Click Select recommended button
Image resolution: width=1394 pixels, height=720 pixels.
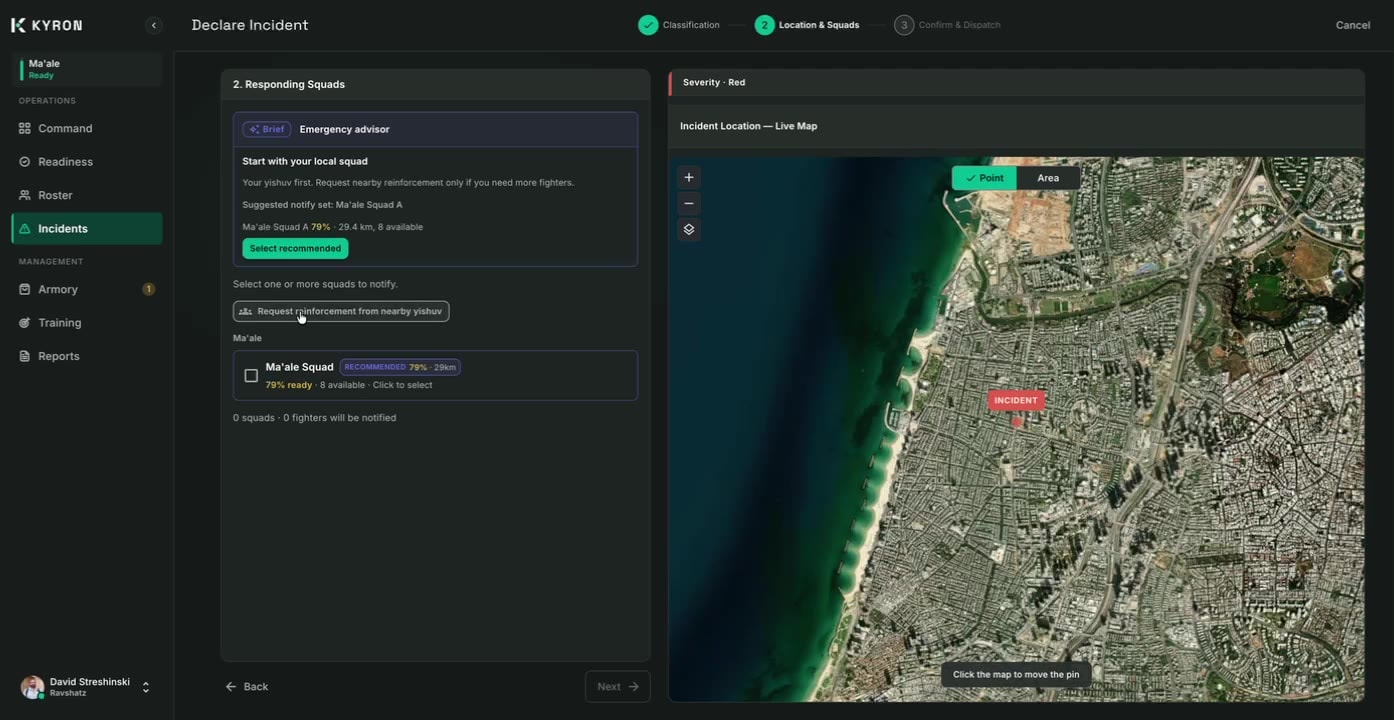295,248
